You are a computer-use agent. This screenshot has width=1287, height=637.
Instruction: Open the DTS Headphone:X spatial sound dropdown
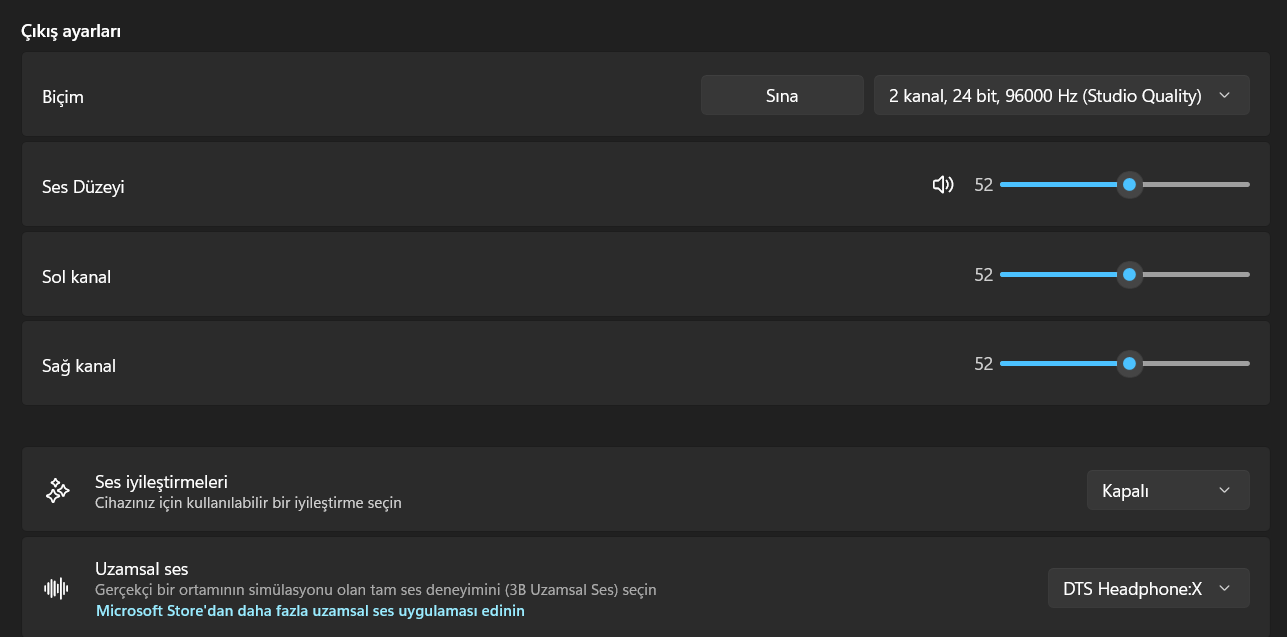click(x=1148, y=588)
